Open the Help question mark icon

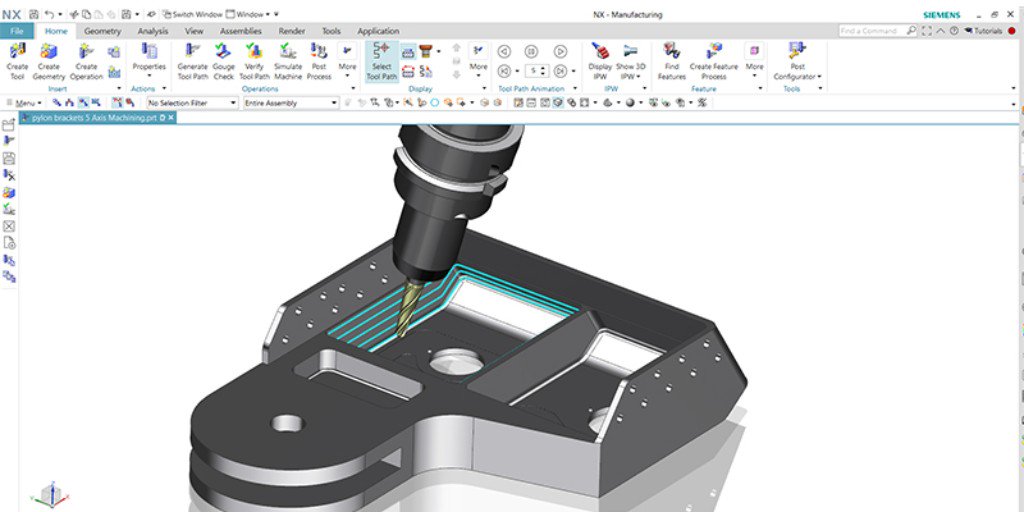[x=954, y=31]
